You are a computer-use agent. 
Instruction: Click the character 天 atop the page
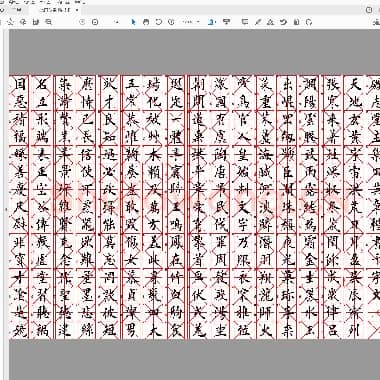click(354, 84)
